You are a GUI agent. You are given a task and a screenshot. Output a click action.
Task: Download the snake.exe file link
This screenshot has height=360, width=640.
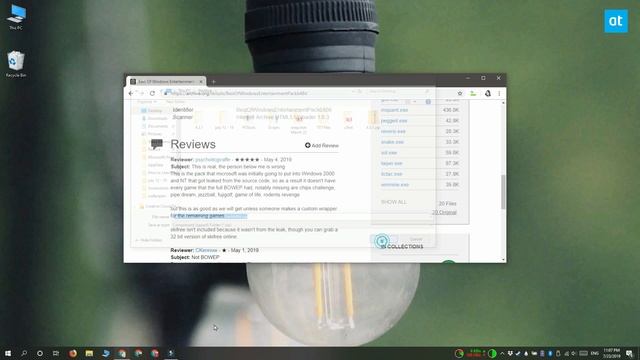(392, 142)
